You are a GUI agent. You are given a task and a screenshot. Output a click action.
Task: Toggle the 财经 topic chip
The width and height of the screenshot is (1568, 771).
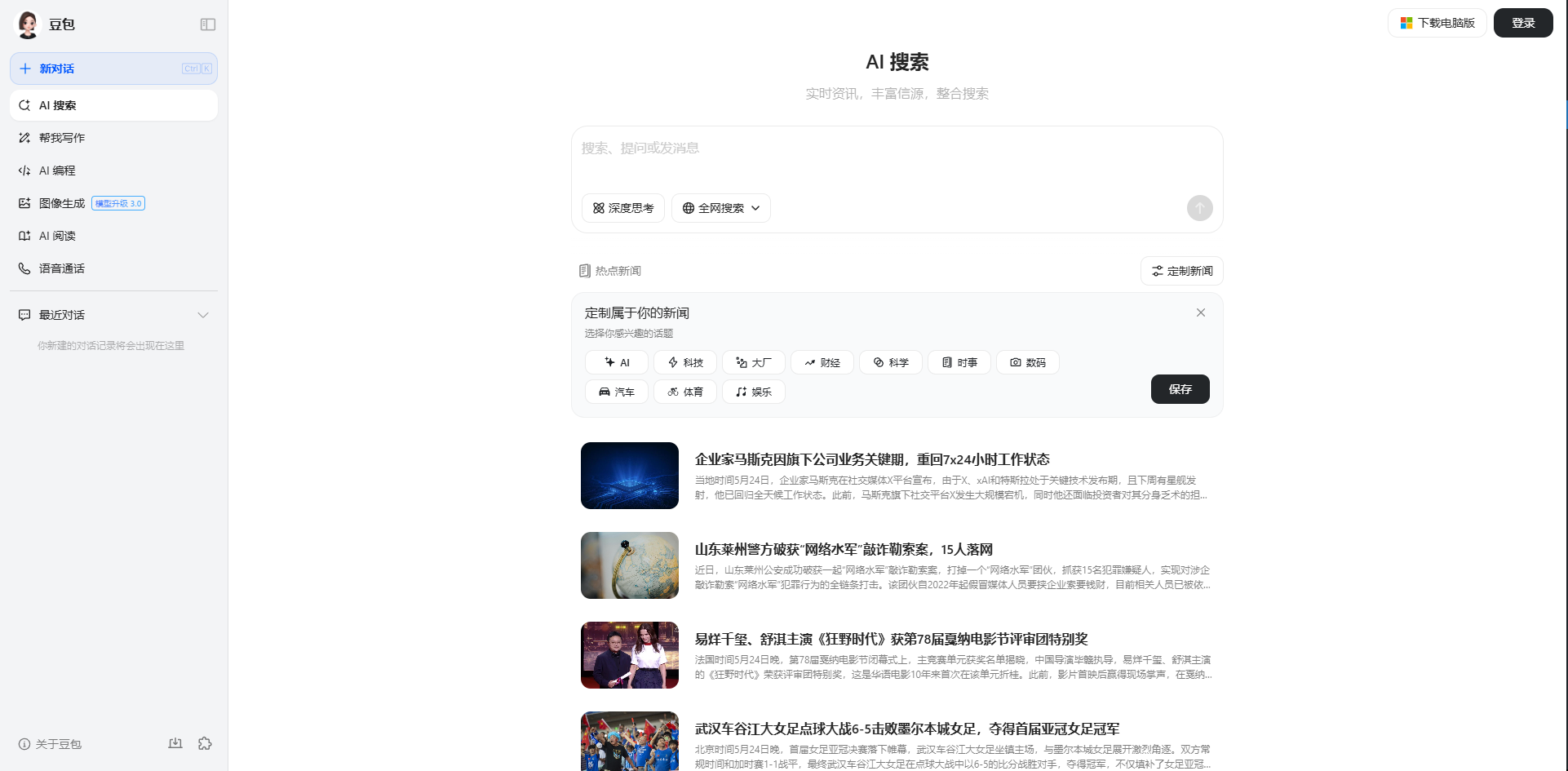coord(822,362)
